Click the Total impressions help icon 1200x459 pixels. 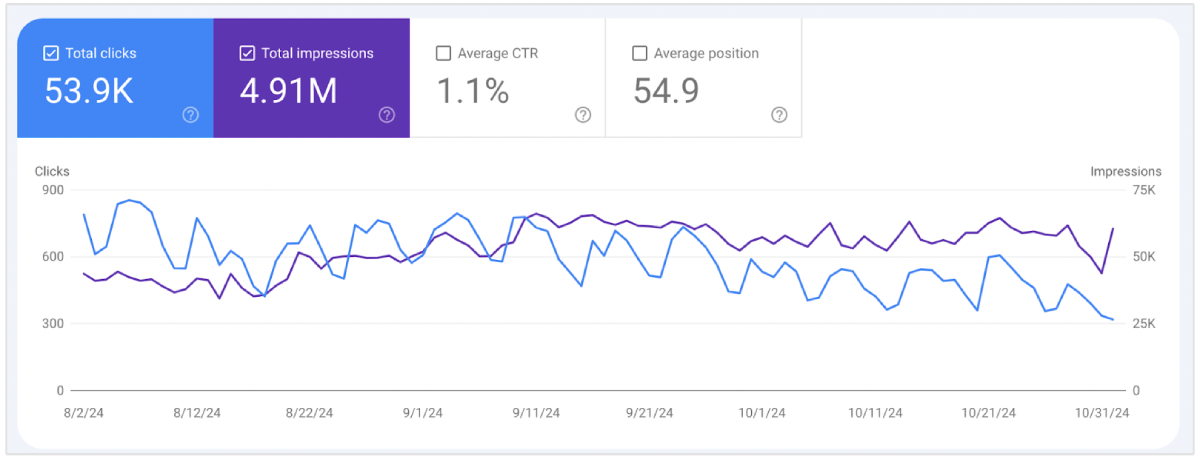point(387,115)
